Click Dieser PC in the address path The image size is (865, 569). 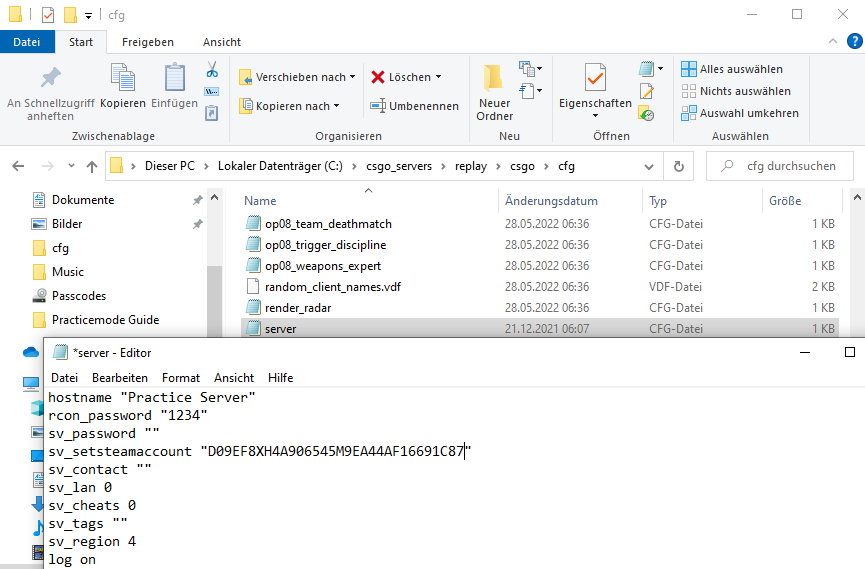point(170,166)
